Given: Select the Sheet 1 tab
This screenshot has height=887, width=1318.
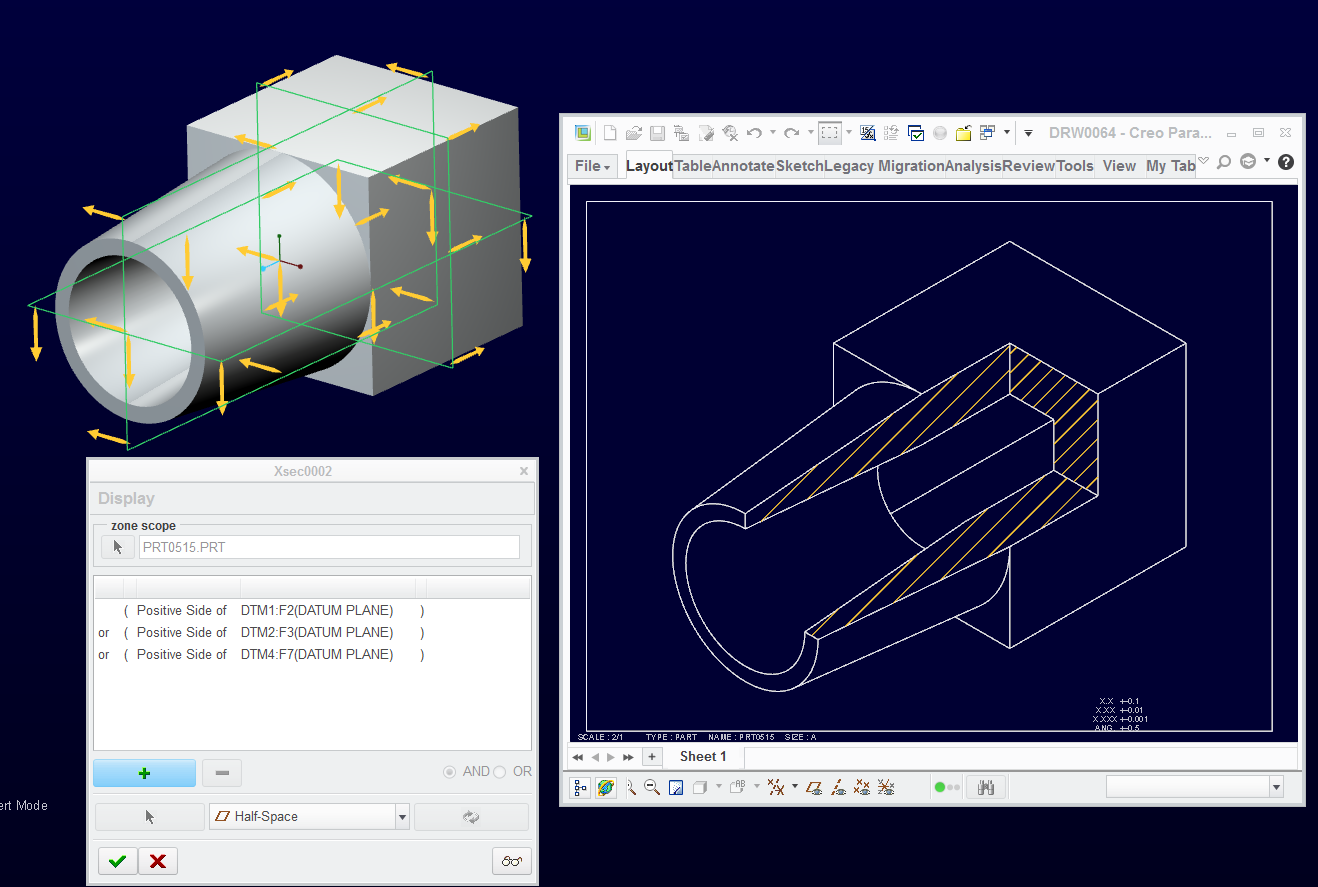Looking at the screenshot, I should point(703,756).
